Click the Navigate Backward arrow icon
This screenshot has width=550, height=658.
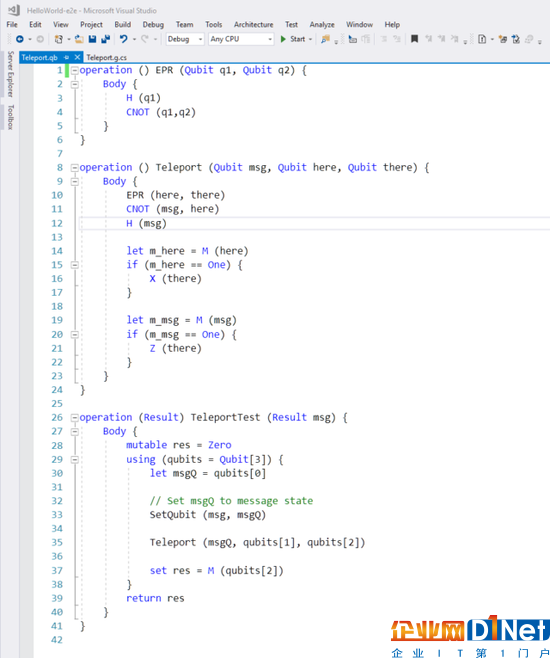coord(20,39)
